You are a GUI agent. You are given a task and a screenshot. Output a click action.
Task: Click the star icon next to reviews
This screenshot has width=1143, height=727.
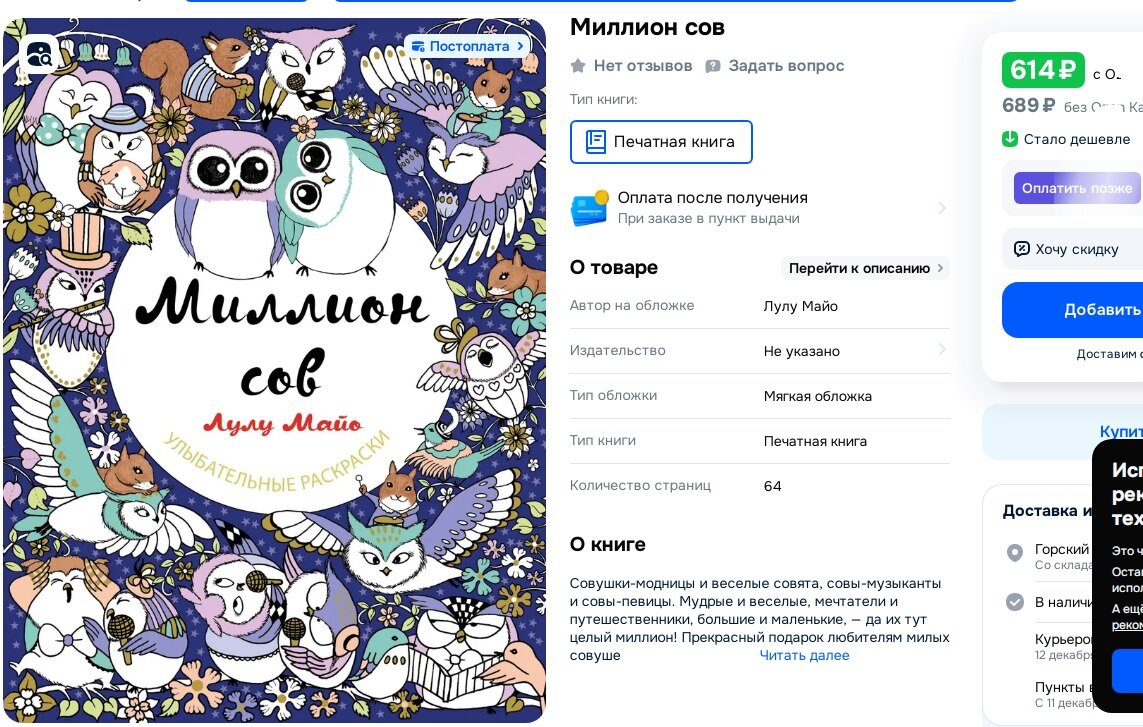578,66
